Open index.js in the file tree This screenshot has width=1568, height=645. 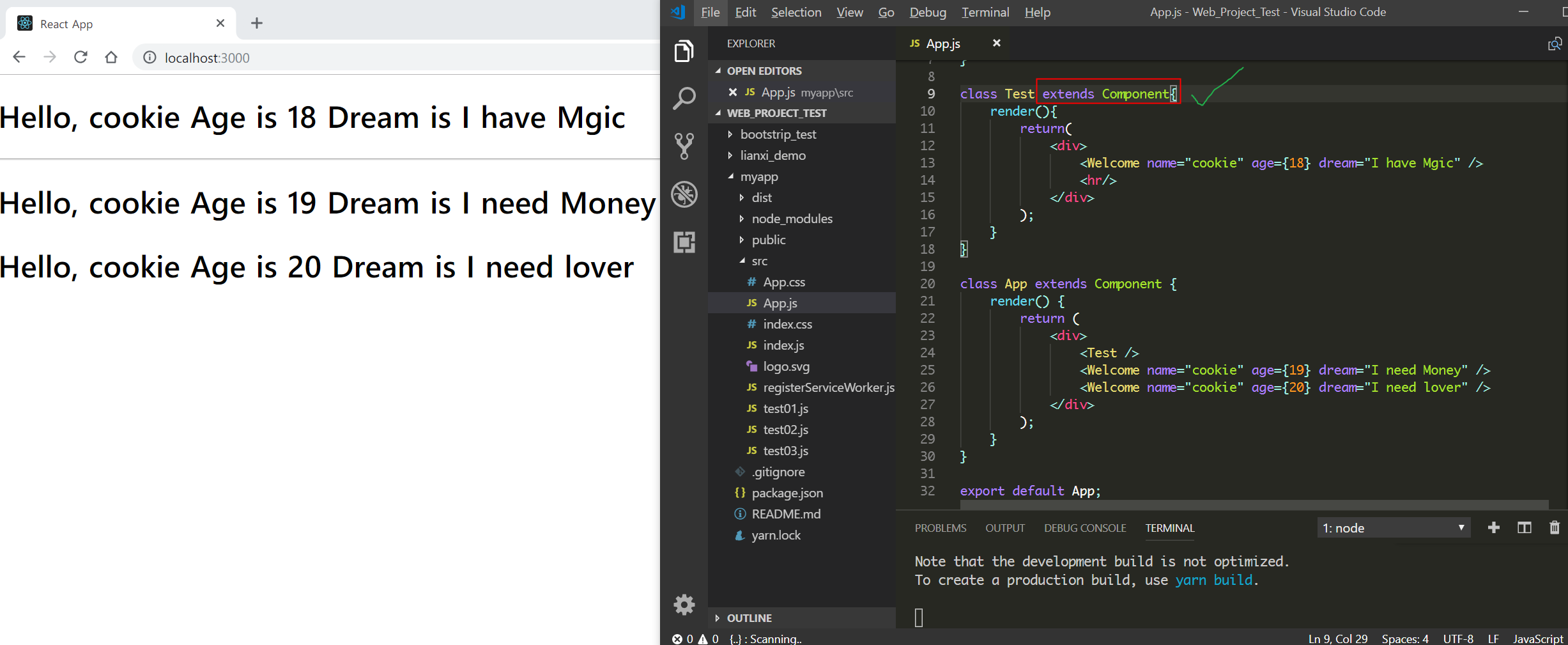tap(802, 345)
